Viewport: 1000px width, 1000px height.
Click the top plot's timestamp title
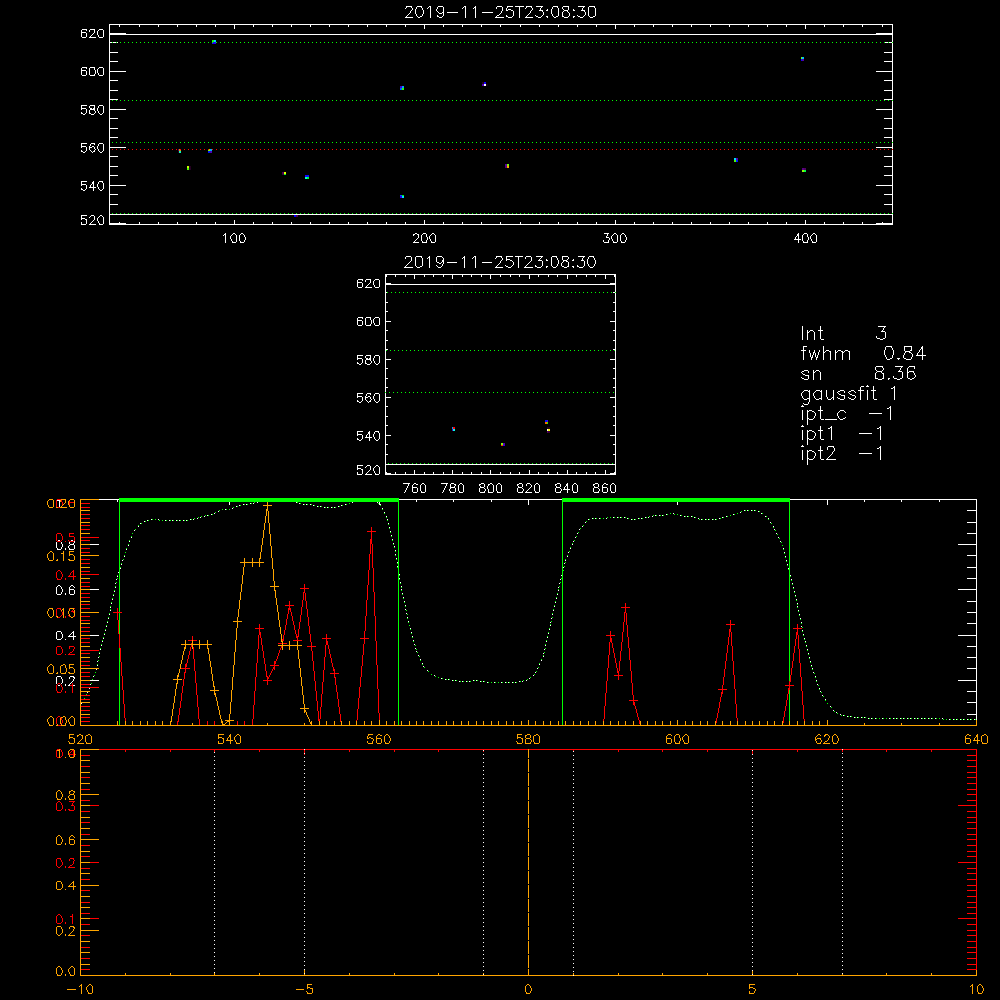coord(500,12)
